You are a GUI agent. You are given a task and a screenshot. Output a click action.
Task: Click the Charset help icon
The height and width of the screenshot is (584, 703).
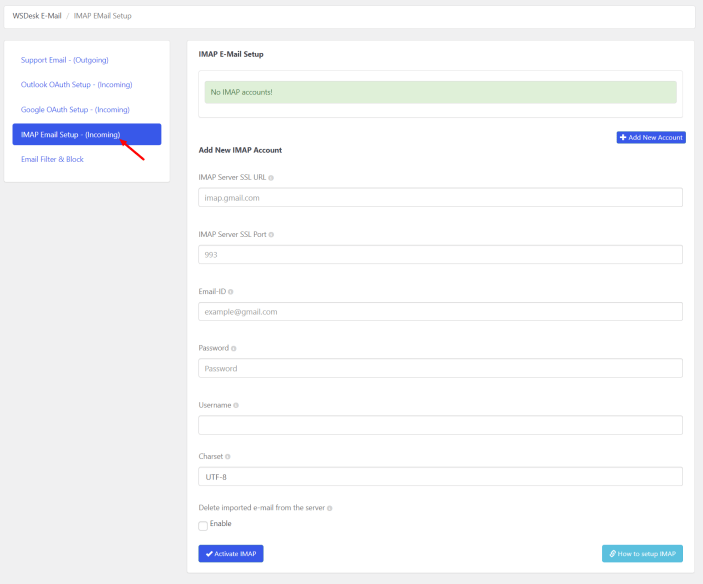tap(228, 457)
